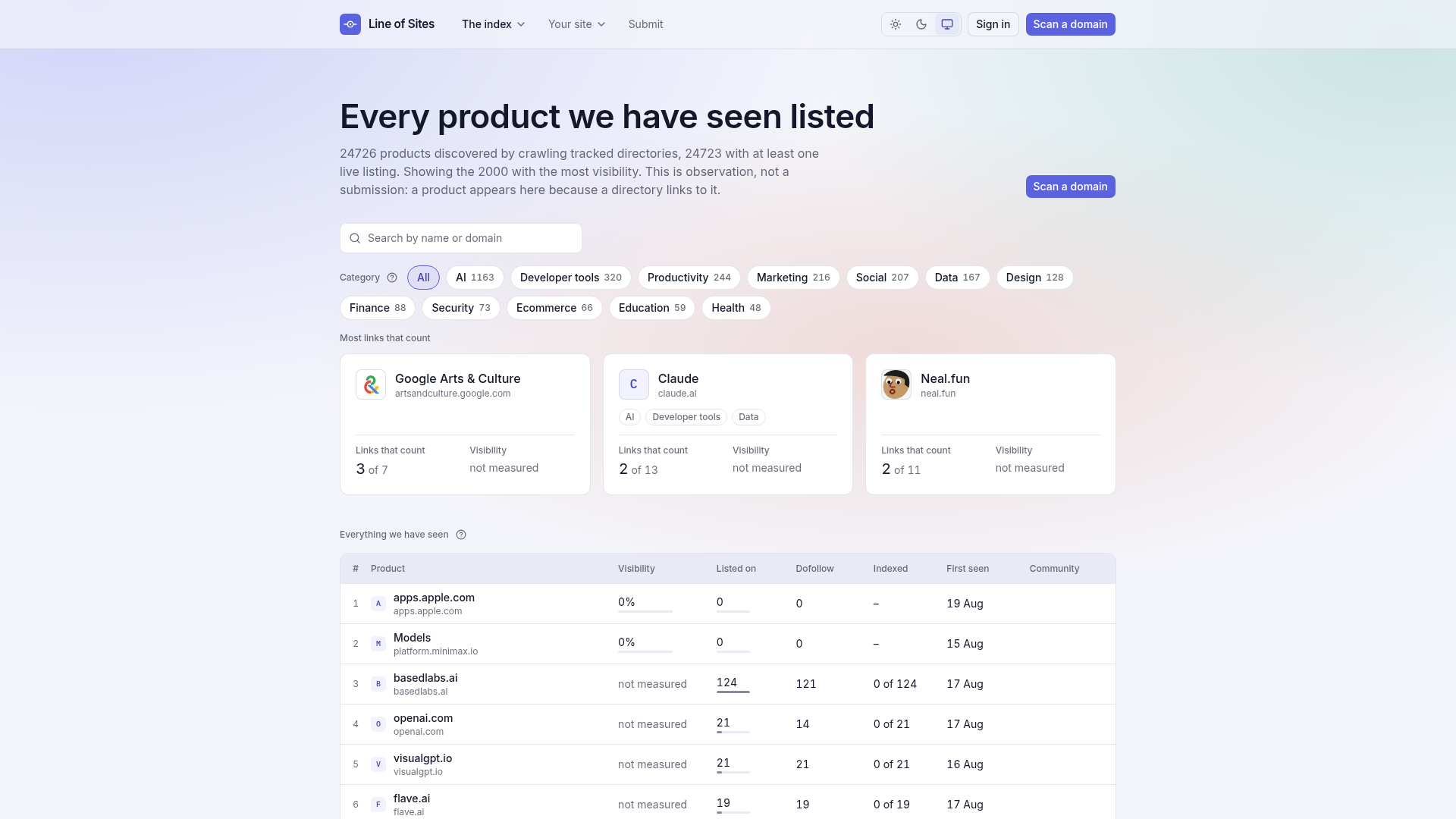Open basedlabs.ai product link
Screen dimensions: 1456x819
425,678
